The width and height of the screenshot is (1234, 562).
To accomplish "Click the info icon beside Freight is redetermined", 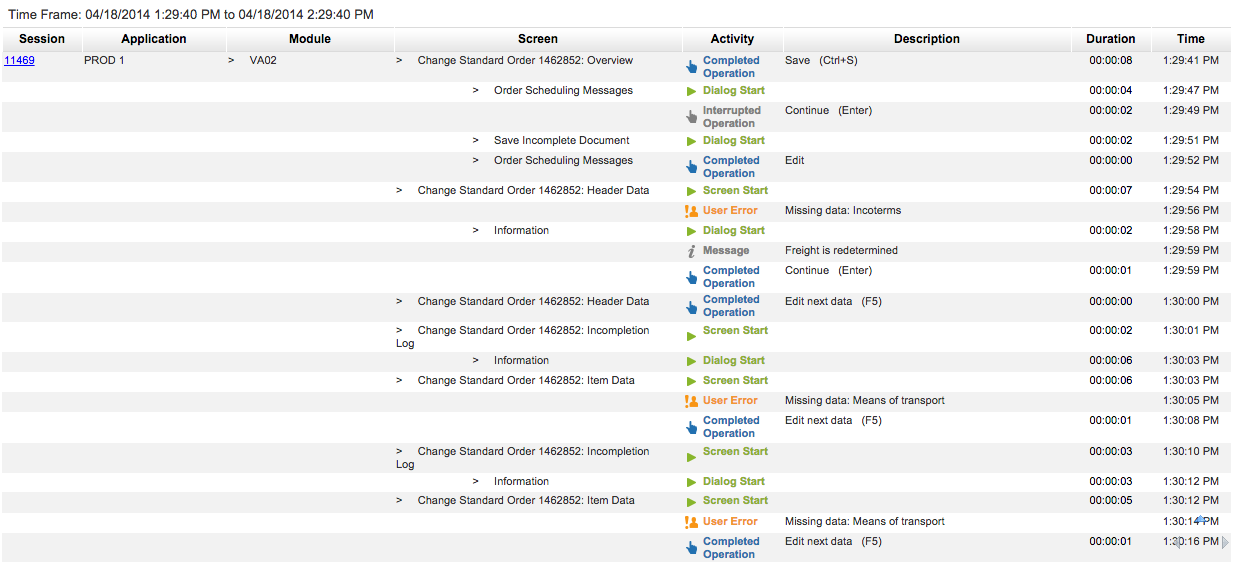I will (x=691, y=251).
